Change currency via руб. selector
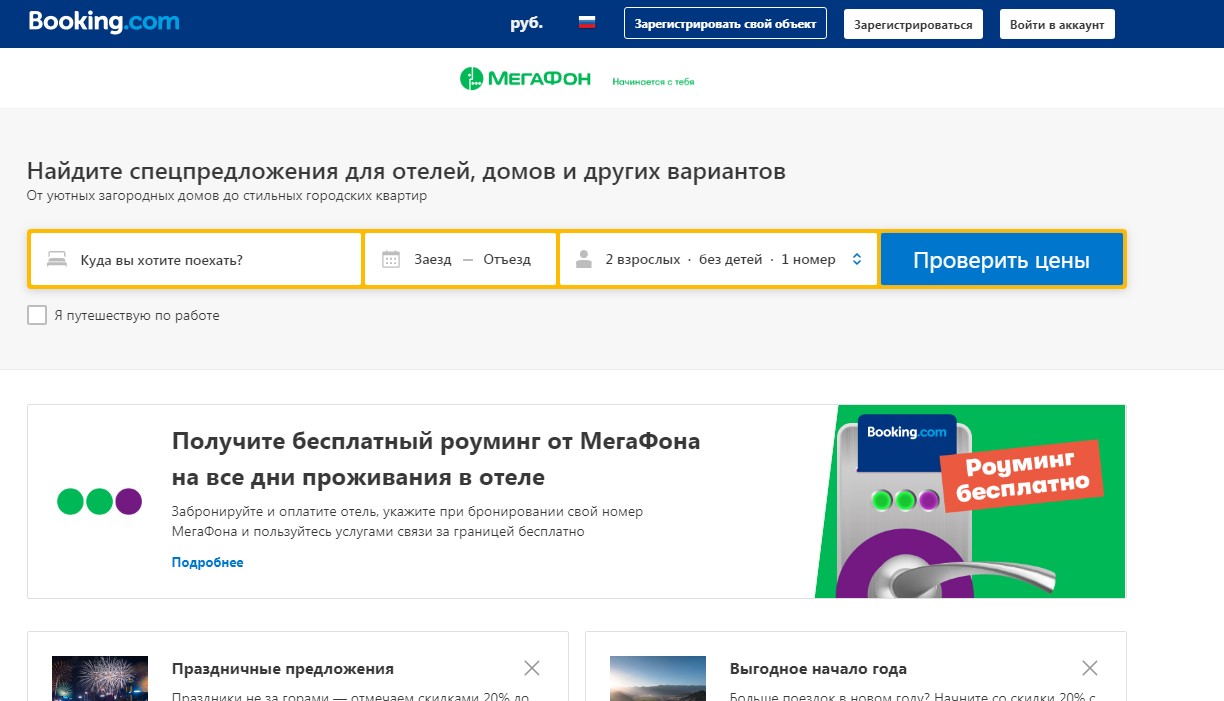 click(527, 22)
